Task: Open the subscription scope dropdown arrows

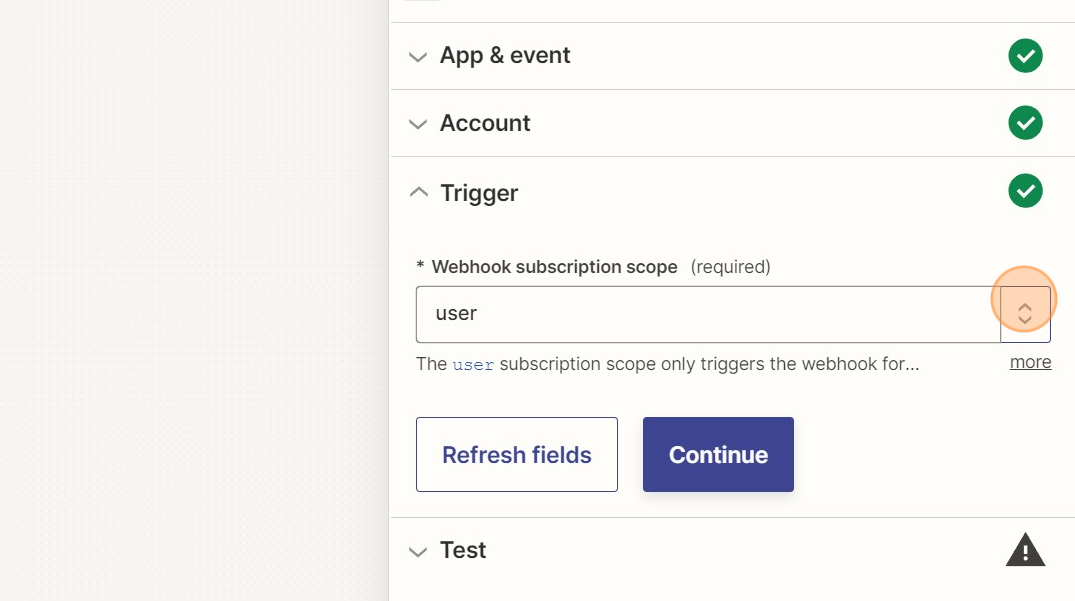Action: click(x=1025, y=314)
